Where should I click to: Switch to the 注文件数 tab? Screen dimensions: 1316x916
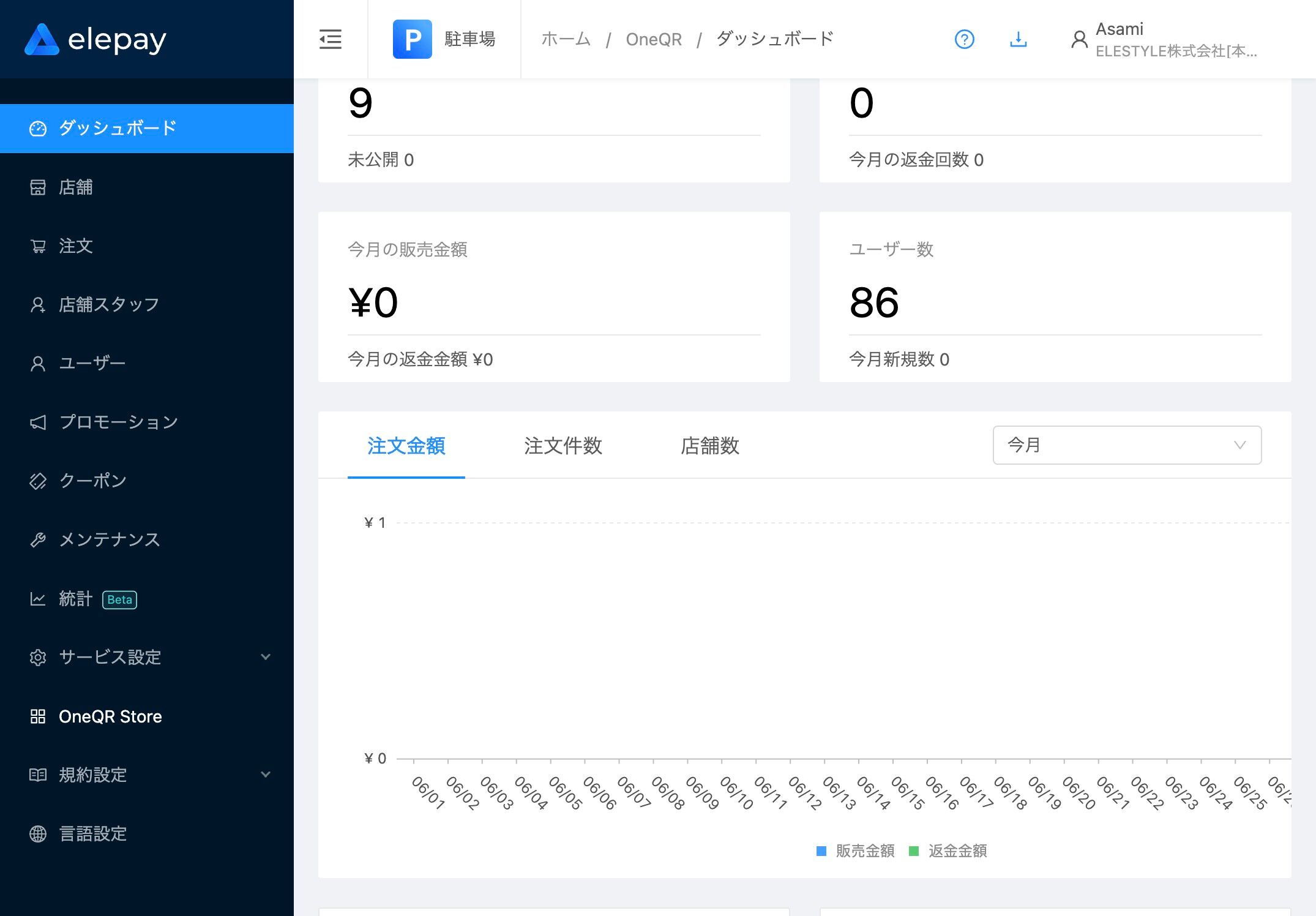pos(563,446)
